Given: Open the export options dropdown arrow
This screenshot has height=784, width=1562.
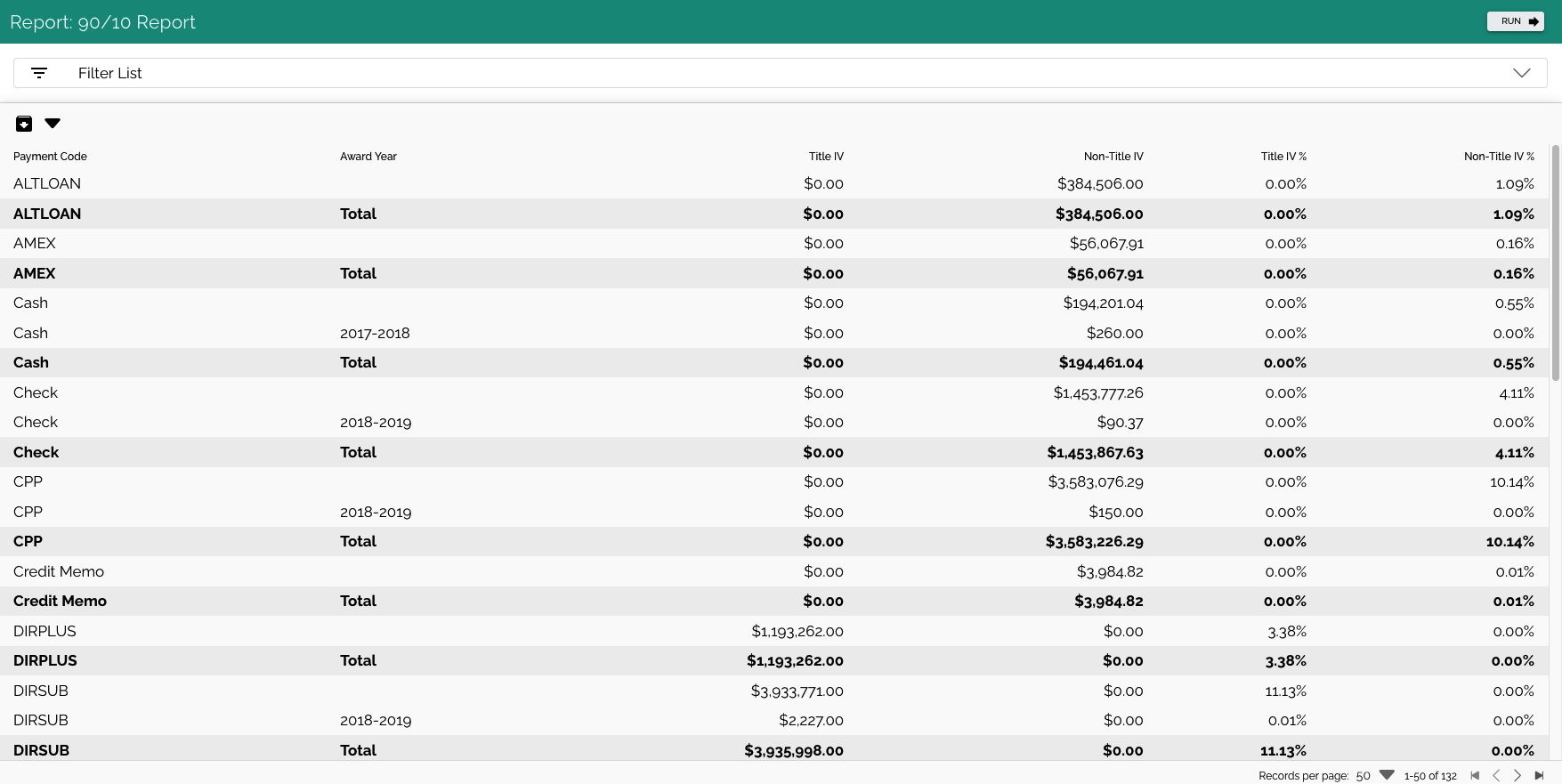Looking at the screenshot, I should click(53, 124).
